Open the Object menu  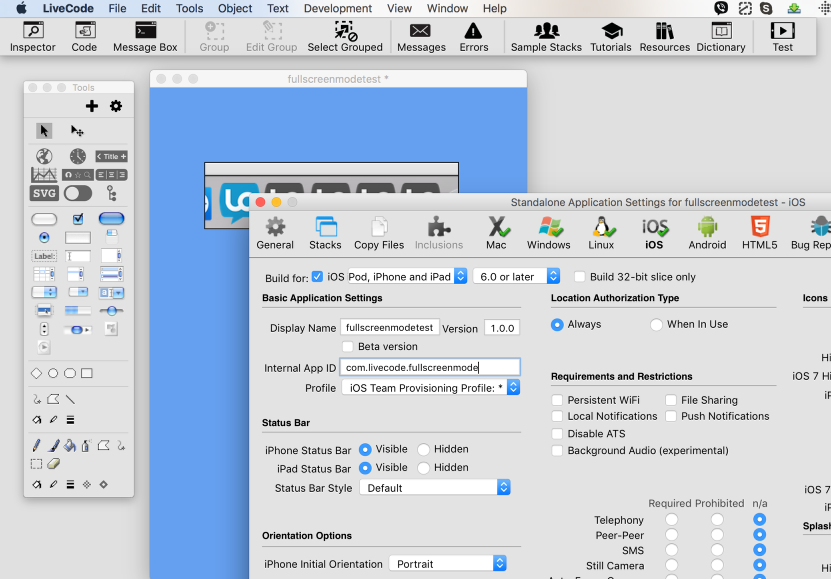[x=235, y=8]
